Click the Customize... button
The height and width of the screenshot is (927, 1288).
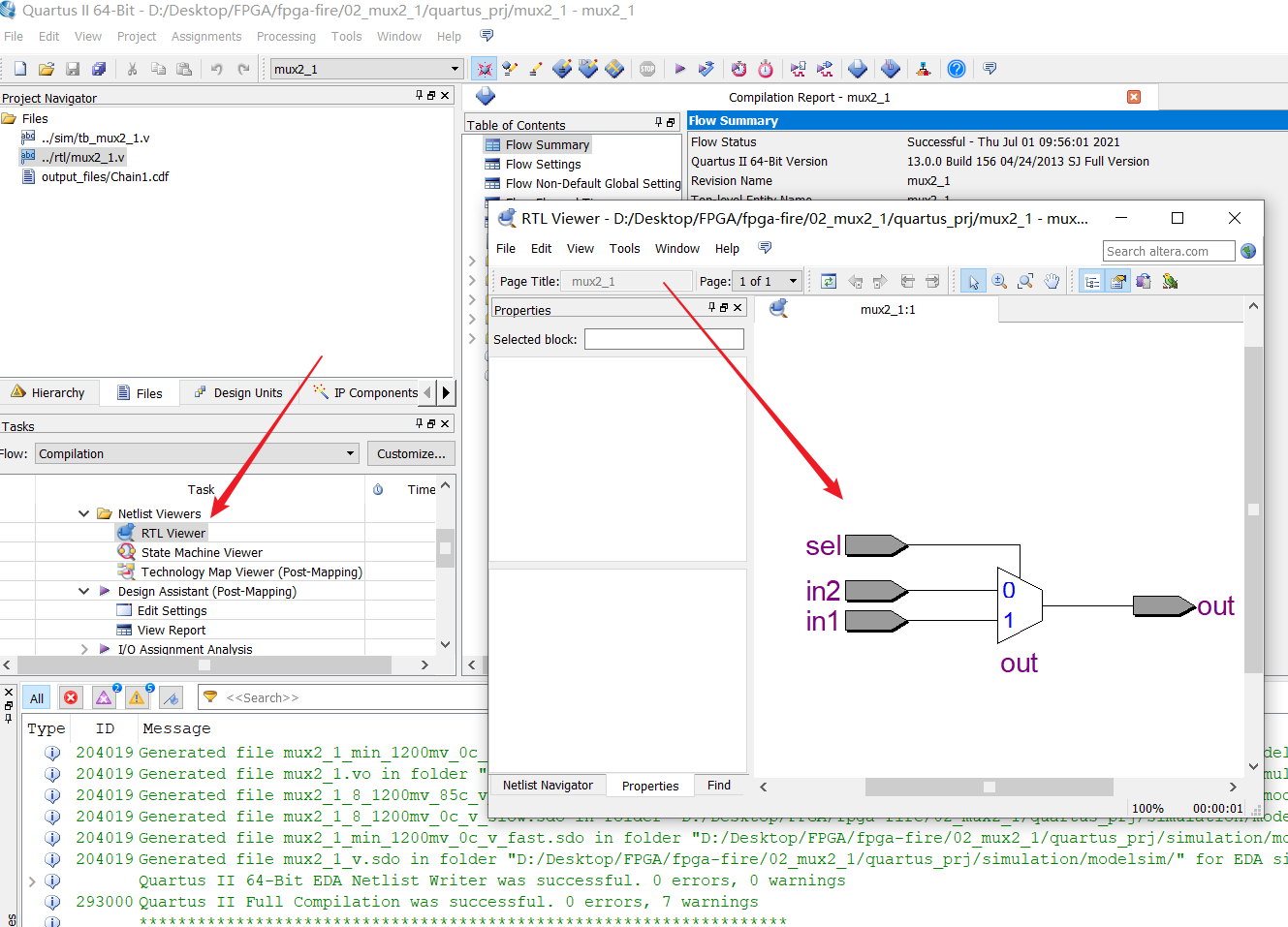tap(411, 453)
